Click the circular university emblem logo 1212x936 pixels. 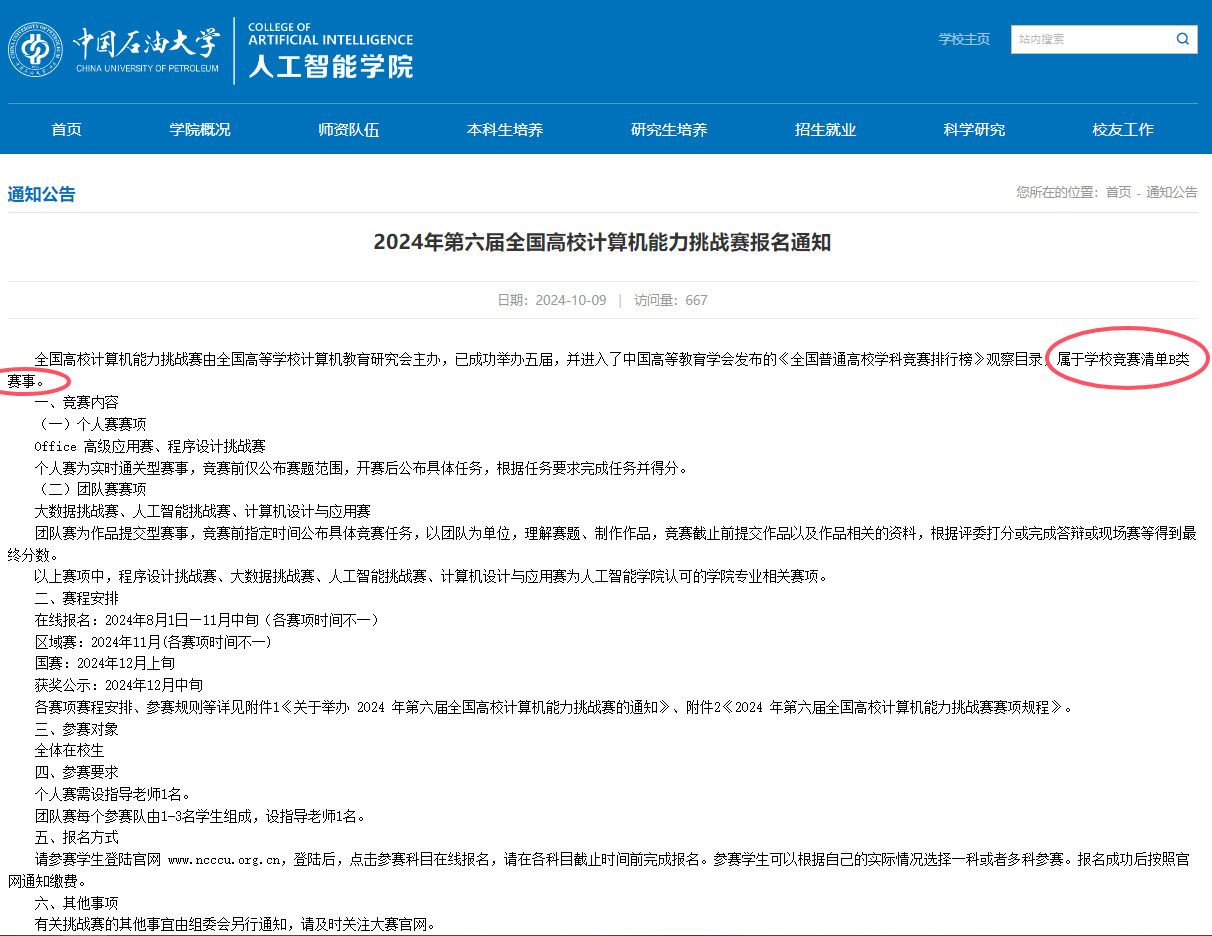click(36, 49)
